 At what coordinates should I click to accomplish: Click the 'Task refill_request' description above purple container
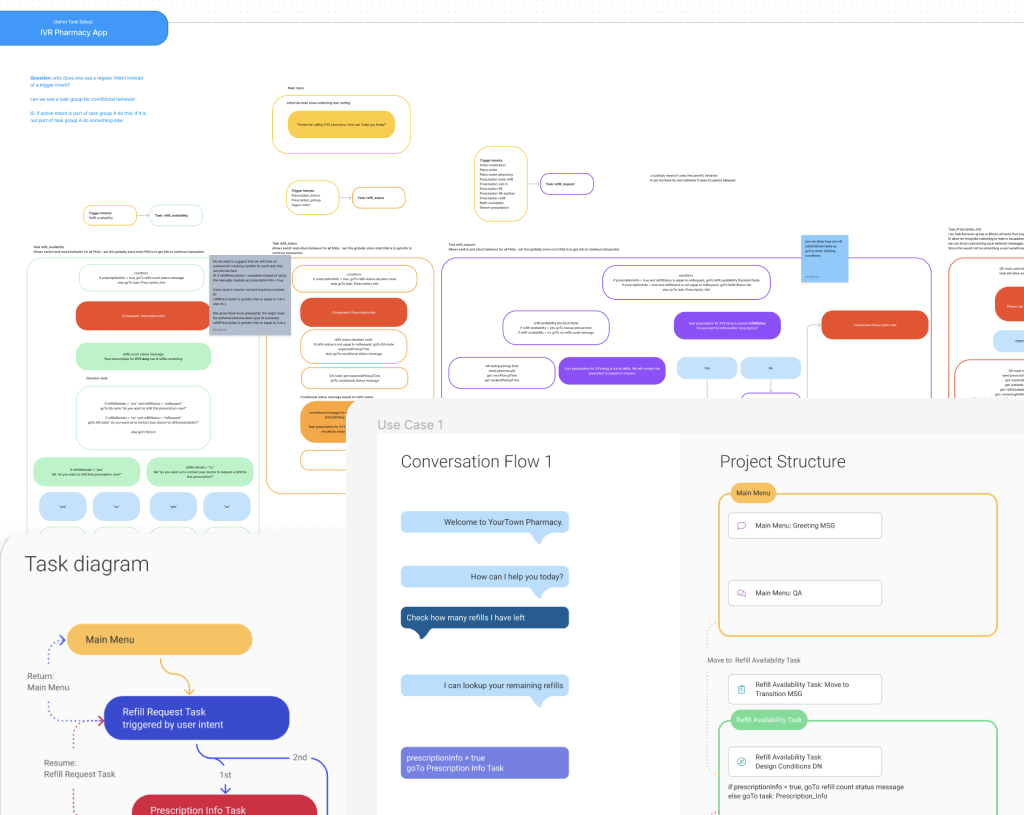(x=534, y=248)
